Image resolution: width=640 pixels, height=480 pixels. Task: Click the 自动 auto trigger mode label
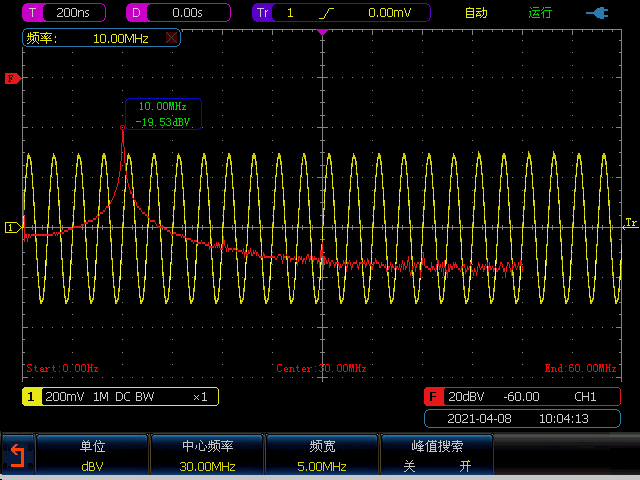tap(477, 14)
